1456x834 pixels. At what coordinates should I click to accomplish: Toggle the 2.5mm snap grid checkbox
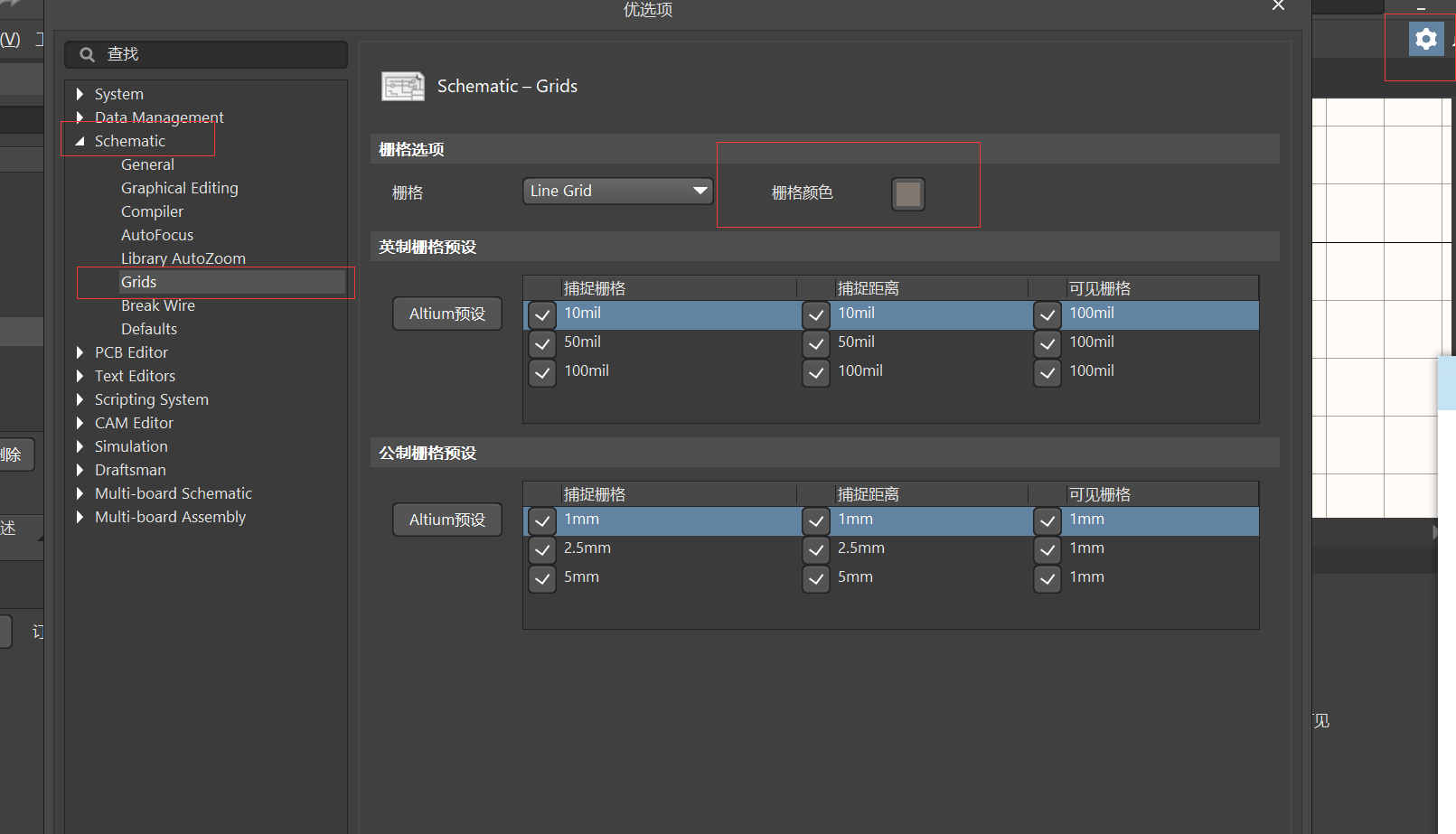542,550
